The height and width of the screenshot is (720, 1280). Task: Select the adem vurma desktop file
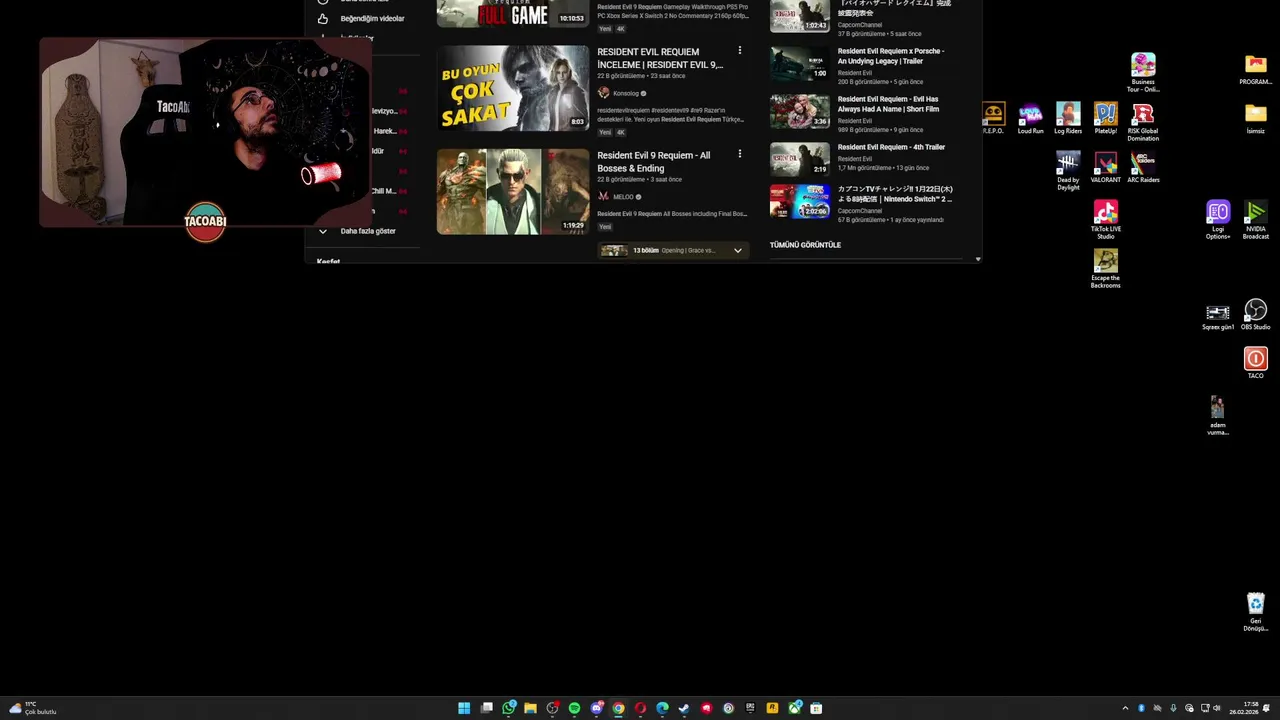click(x=1218, y=415)
